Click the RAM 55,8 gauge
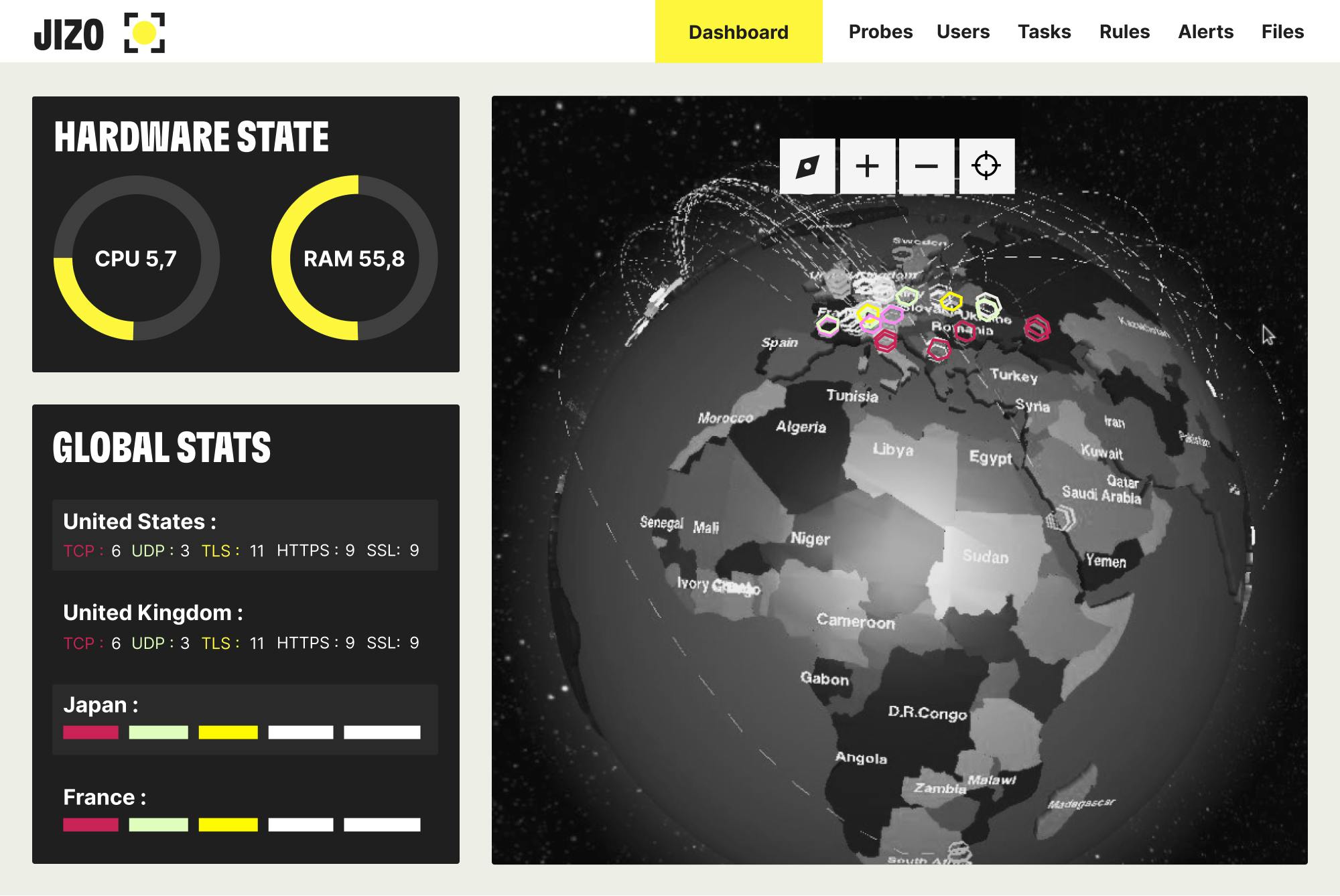This screenshot has width=1340, height=896. click(x=354, y=258)
